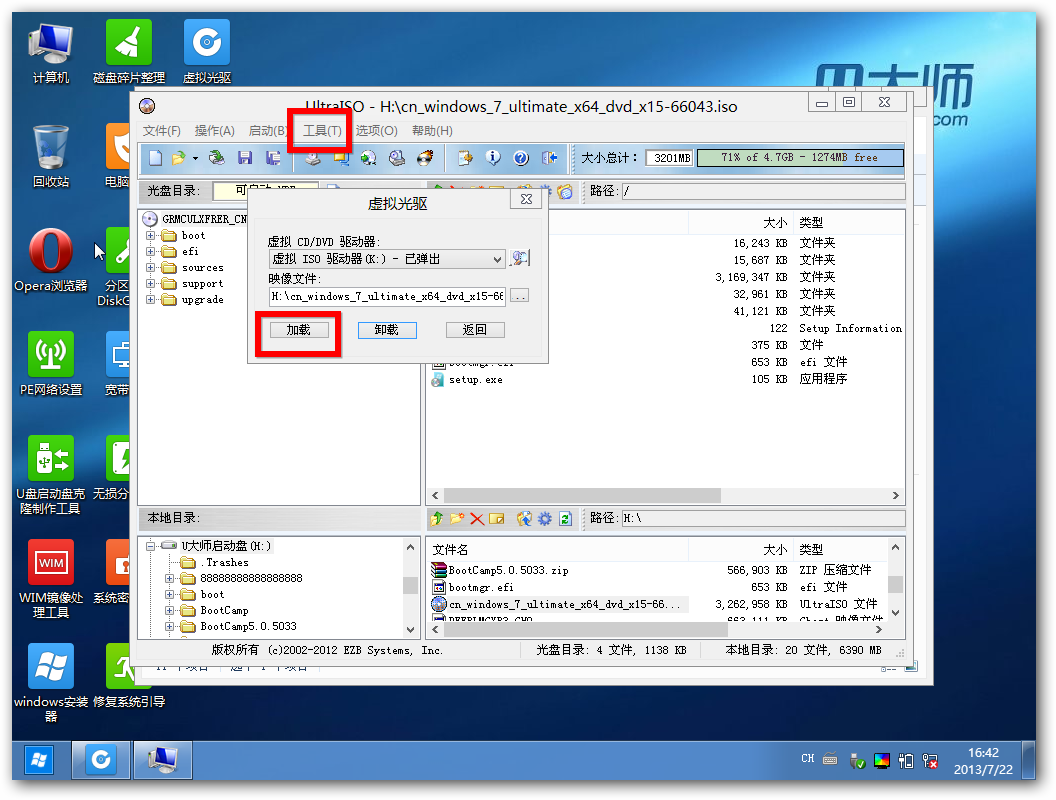Open the 虚拟 ISO 驱动器 (K:) dropdown

pos(387,259)
